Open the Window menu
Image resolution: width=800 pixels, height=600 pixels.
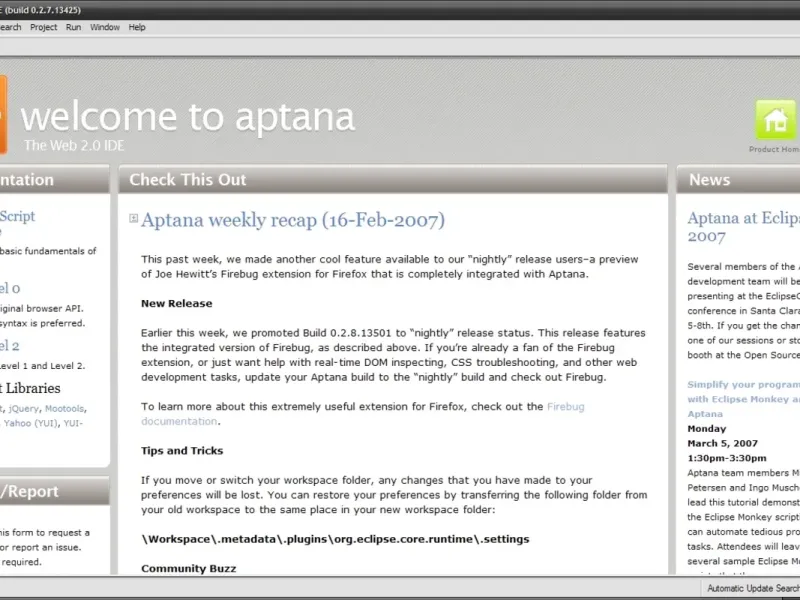coord(105,27)
